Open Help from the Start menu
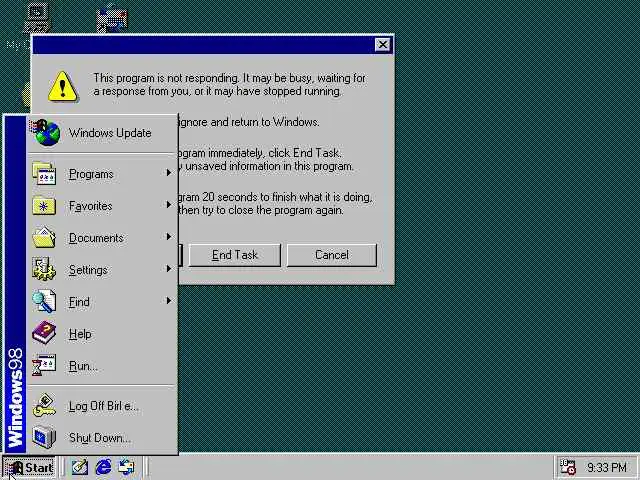 coord(102,334)
